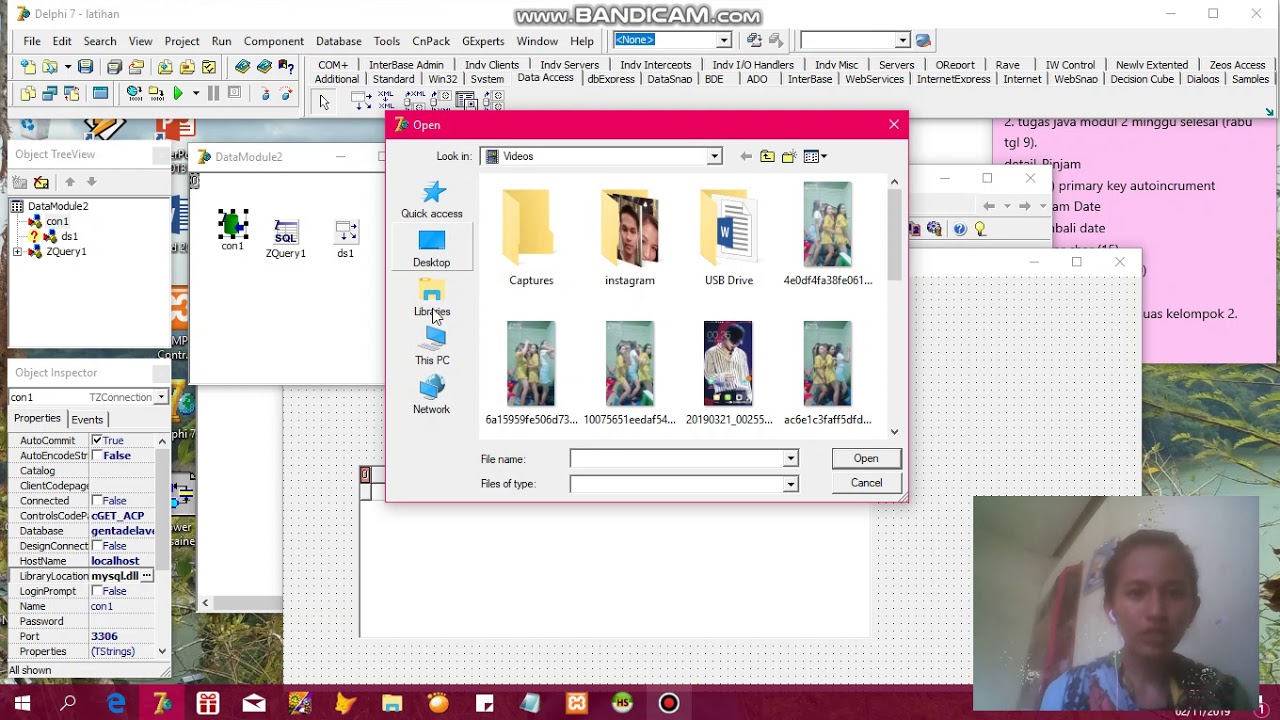Switch to Events tab in Object Inspector
Screen dimensions: 1280x720
[x=87, y=419]
